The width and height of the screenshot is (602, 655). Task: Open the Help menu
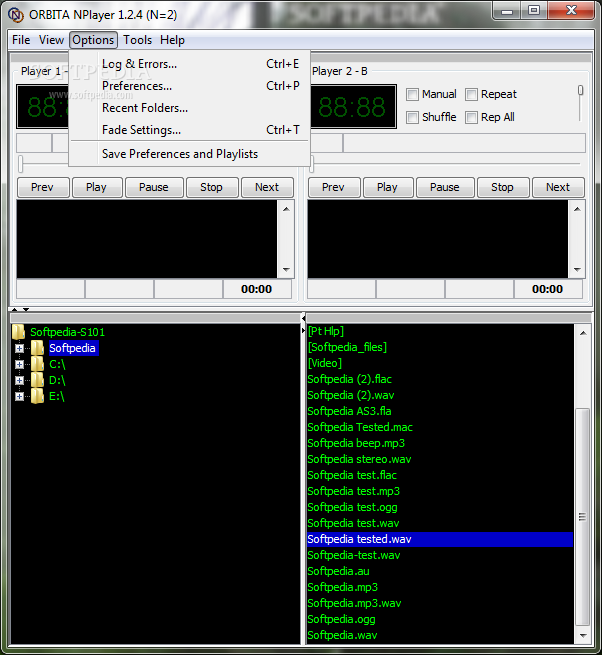point(172,40)
